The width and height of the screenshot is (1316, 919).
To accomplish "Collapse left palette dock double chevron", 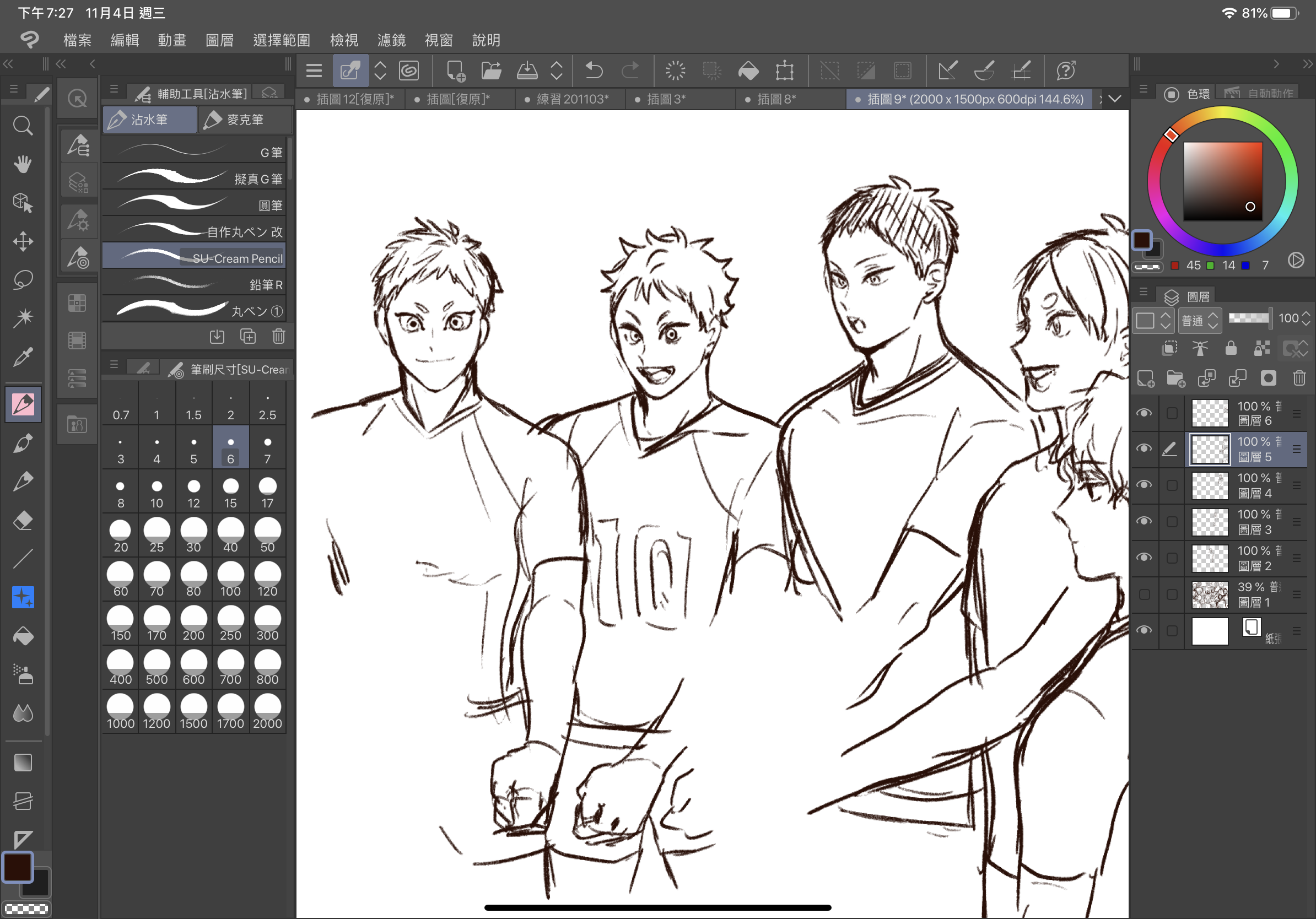I will coord(8,63).
